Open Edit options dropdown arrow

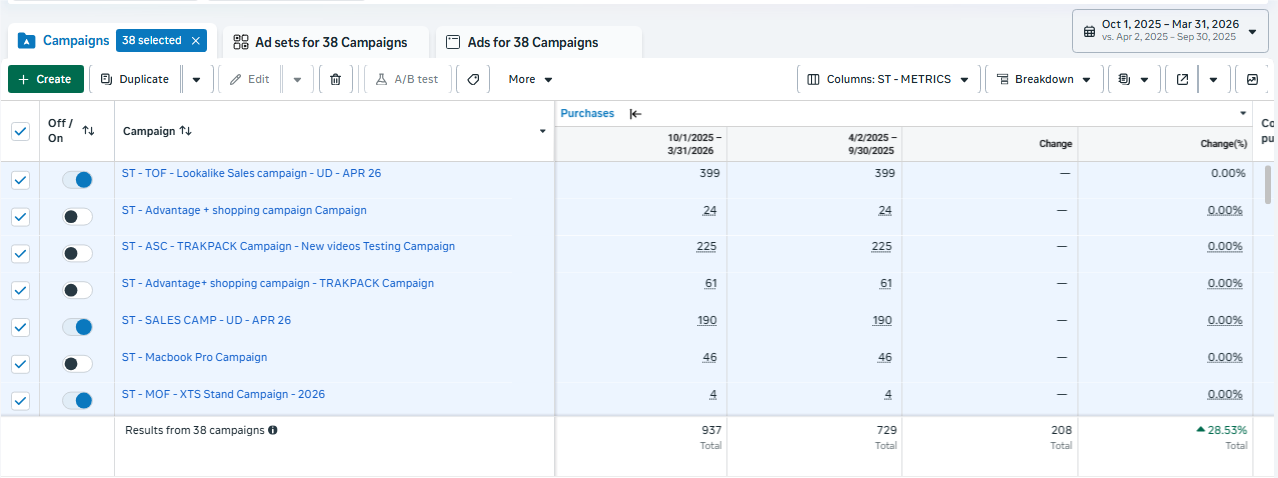(x=297, y=79)
